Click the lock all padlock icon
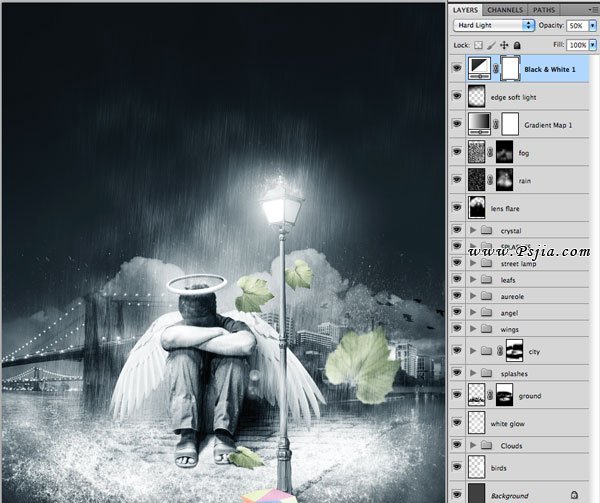The height and width of the screenshot is (503, 600). coord(516,45)
